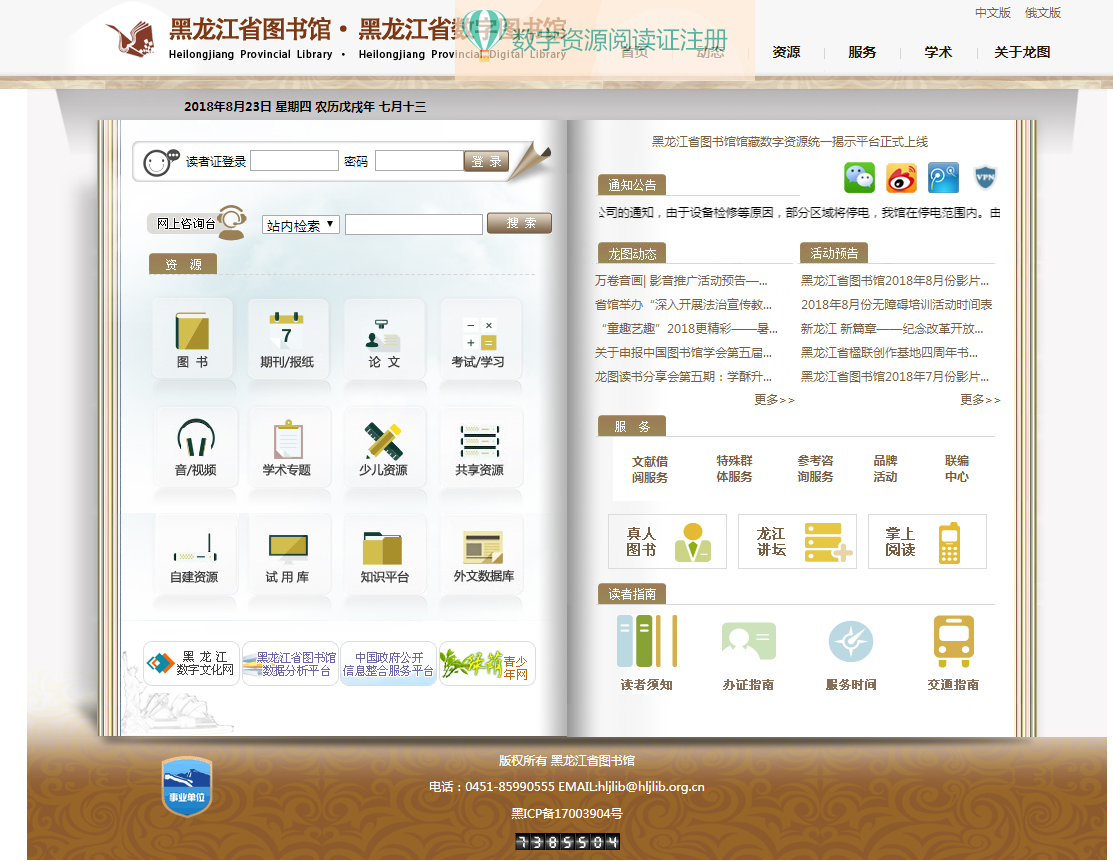Open the 学术 top navigation menu
The image size is (1113, 861).
(x=938, y=52)
